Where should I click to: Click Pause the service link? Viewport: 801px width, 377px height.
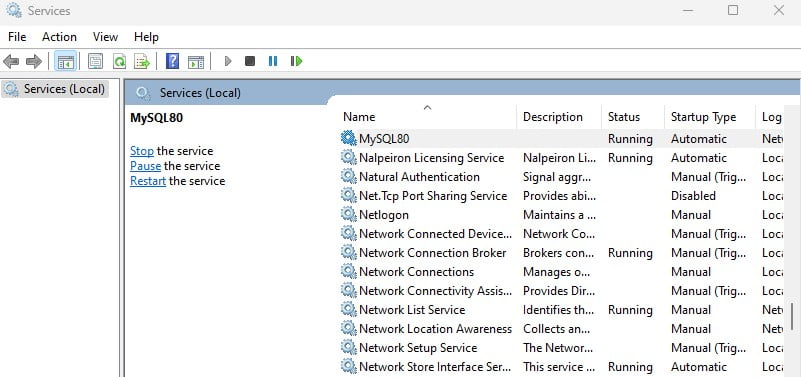tap(145, 166)
